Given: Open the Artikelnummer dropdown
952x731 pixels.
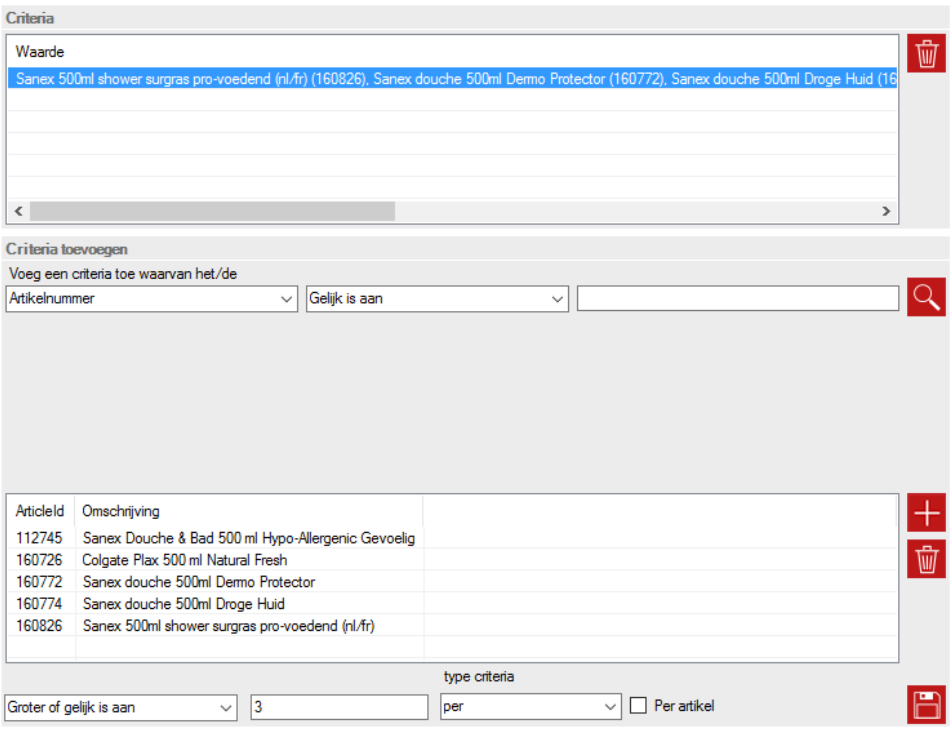Looking at the screenshot, I should tap(152, 299).
